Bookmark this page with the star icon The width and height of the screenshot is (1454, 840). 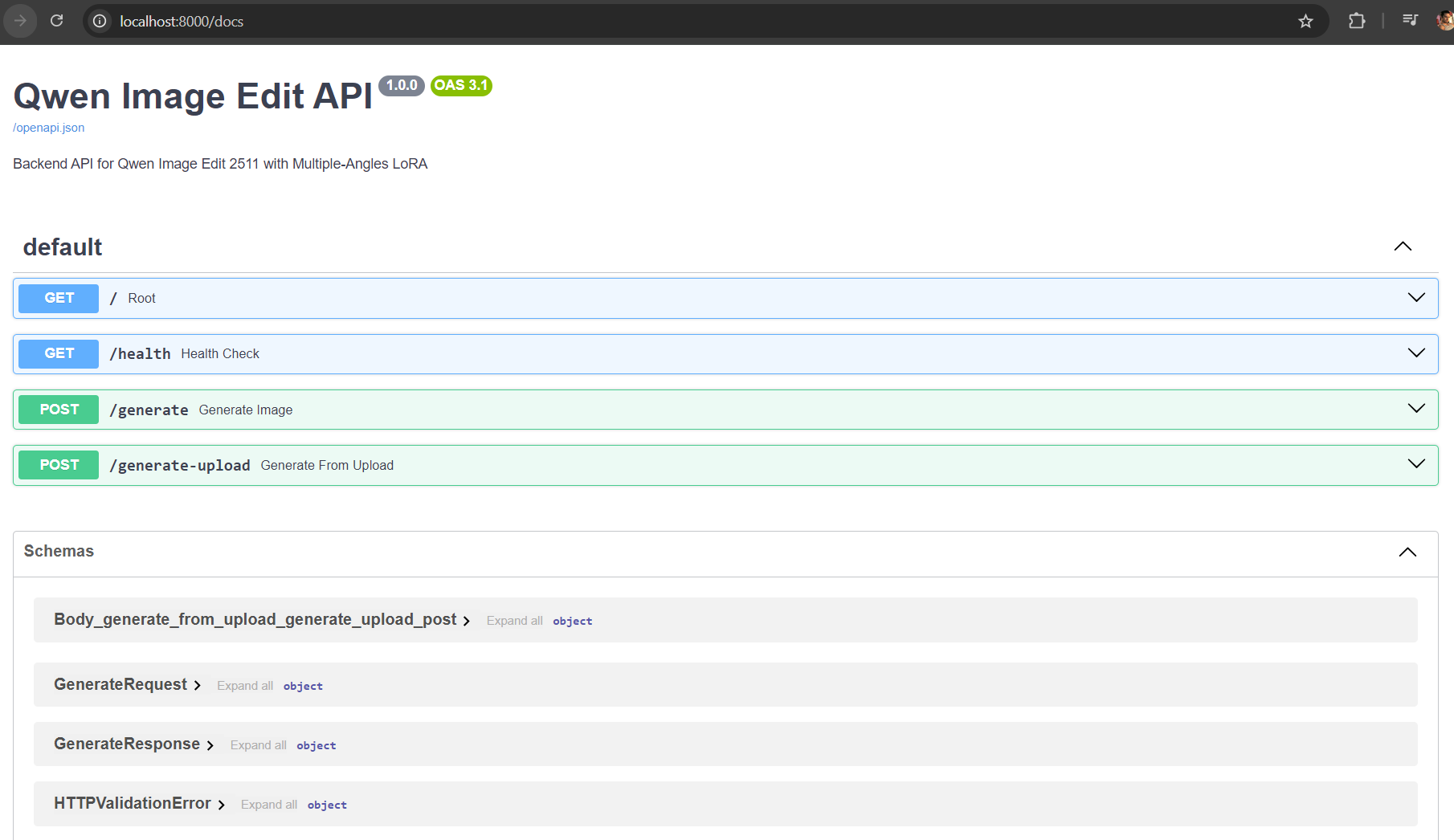pyautogui.click(x=1305, y=21)
